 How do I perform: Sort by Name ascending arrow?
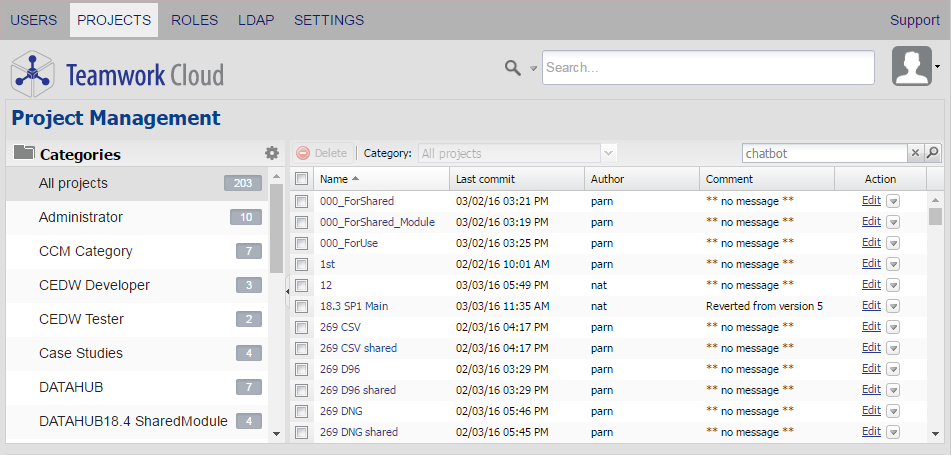[x=355, y=178]
